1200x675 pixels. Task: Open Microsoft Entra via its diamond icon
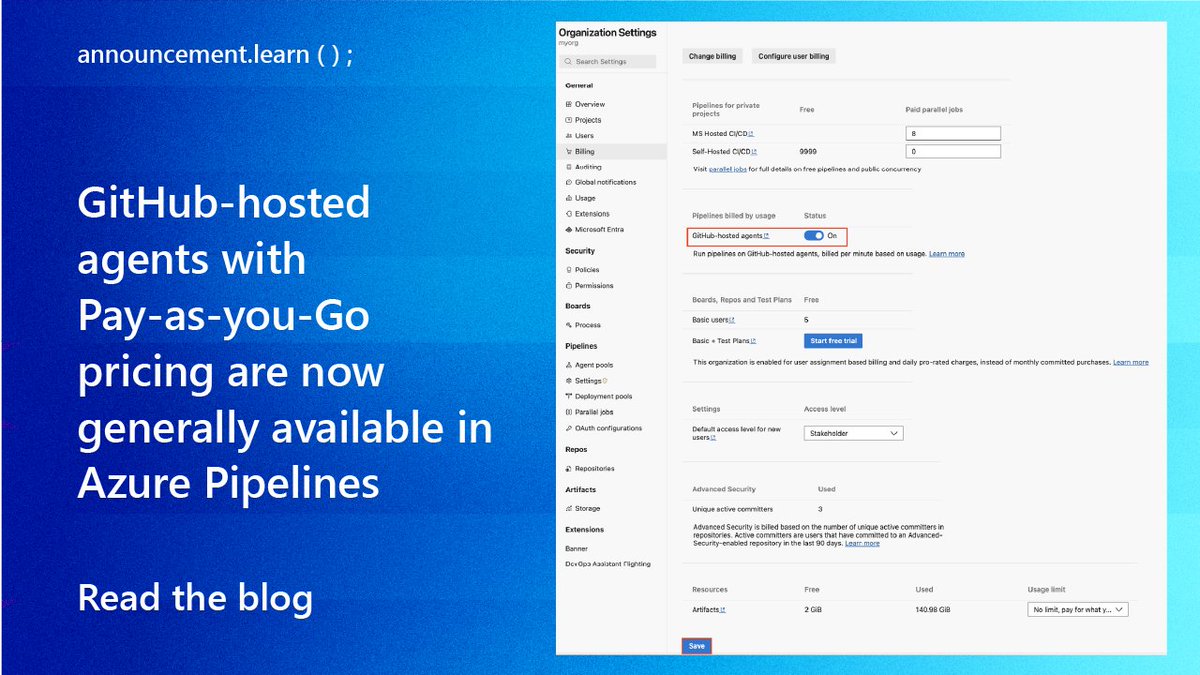point(569,229)
